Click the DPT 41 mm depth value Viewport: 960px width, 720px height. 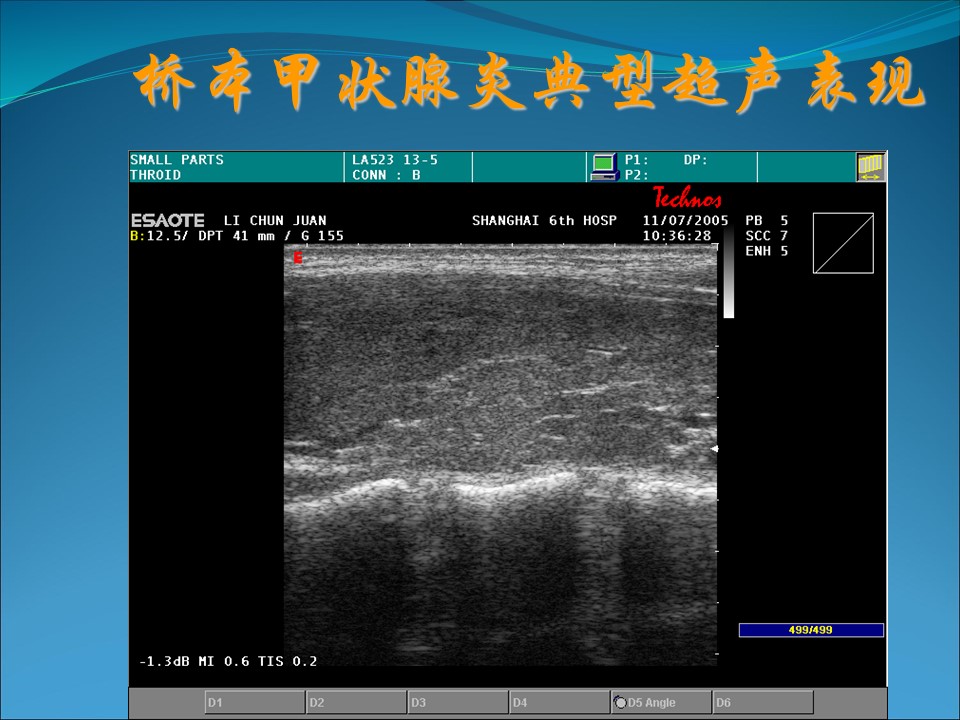236,236
